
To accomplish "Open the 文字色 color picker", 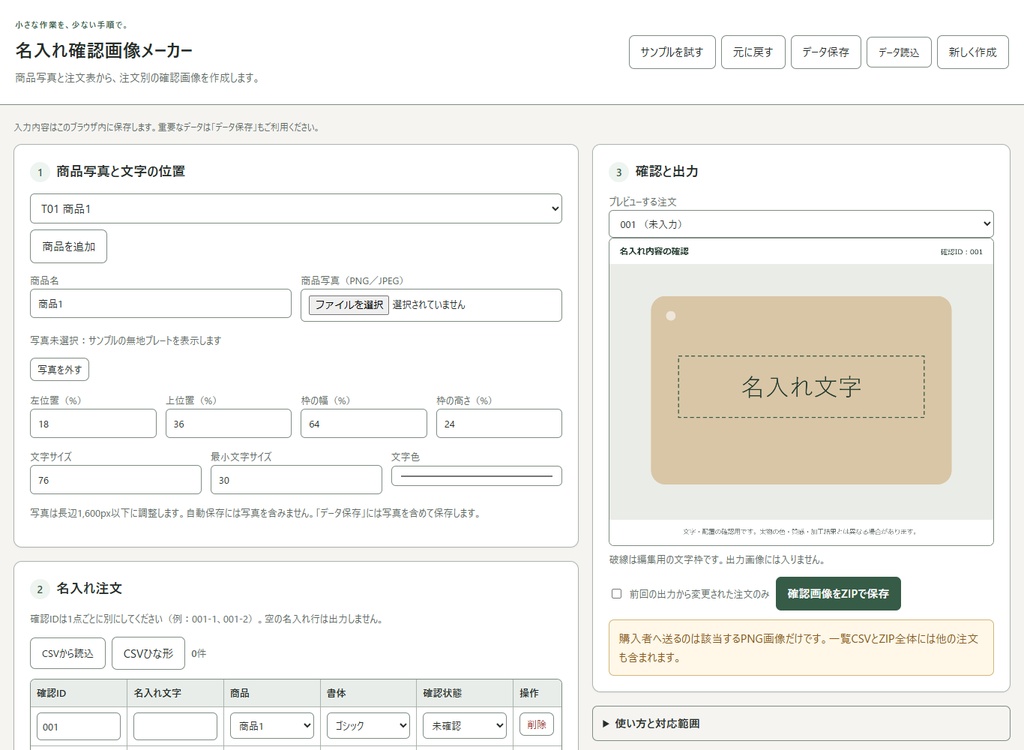I will pyautogui.click(x=477, y=476).
